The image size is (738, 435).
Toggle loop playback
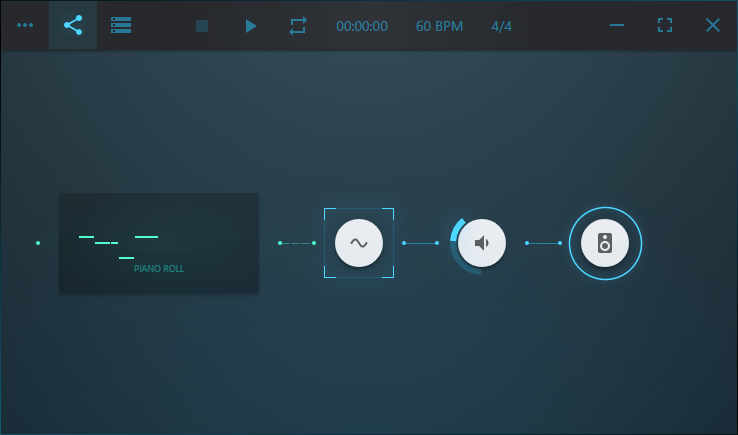point(298,25)
